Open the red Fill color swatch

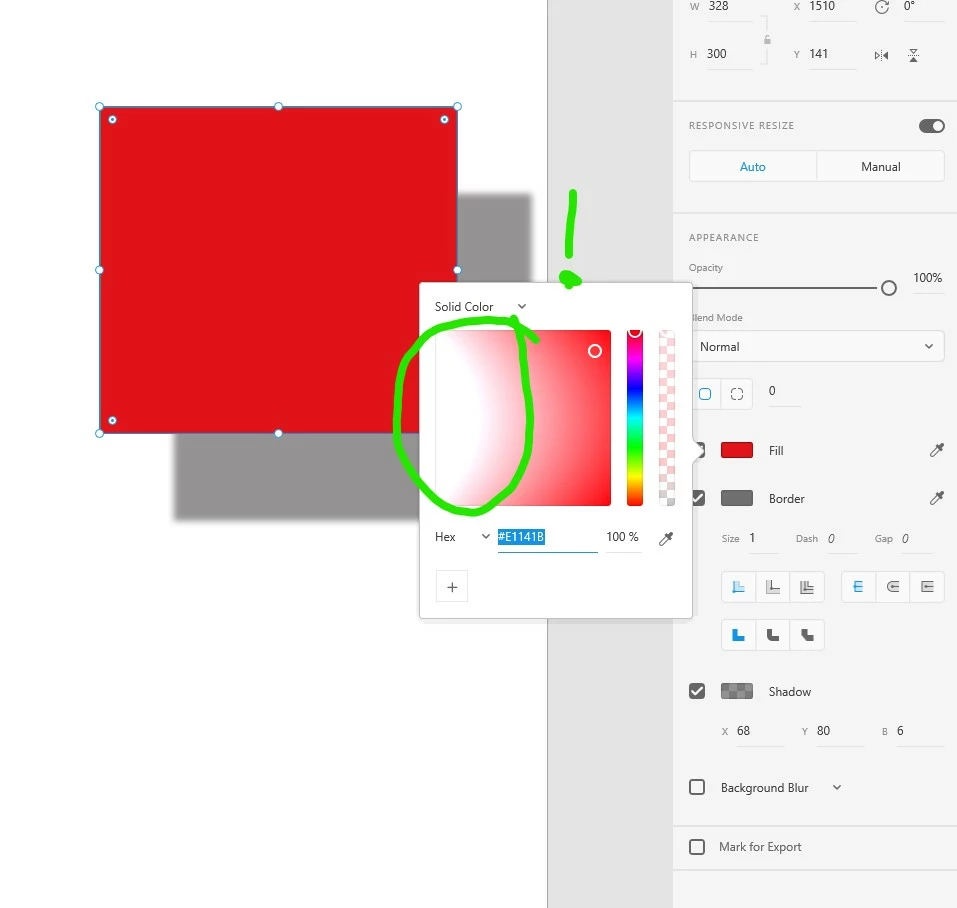pyautogui.click(x=737, y=450)
